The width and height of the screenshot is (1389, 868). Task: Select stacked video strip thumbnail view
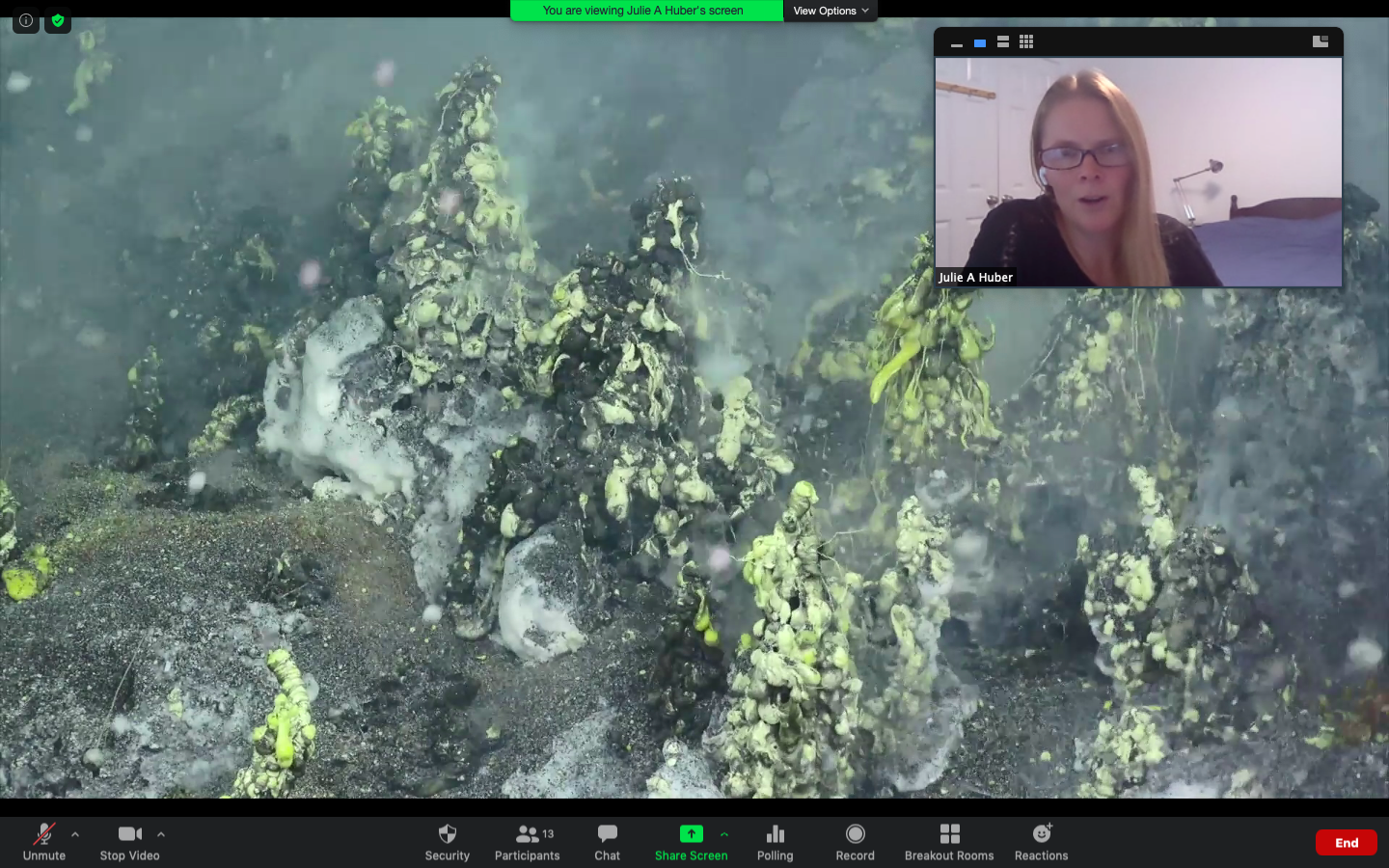point(1003,42)
